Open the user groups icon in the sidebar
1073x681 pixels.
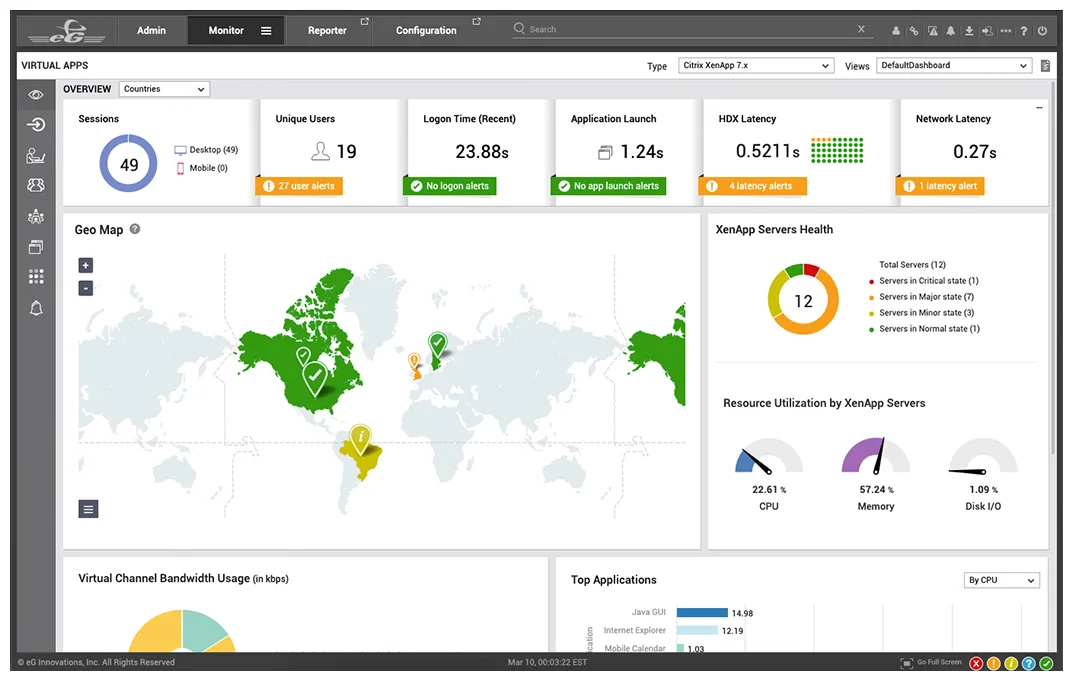point(36,185)
